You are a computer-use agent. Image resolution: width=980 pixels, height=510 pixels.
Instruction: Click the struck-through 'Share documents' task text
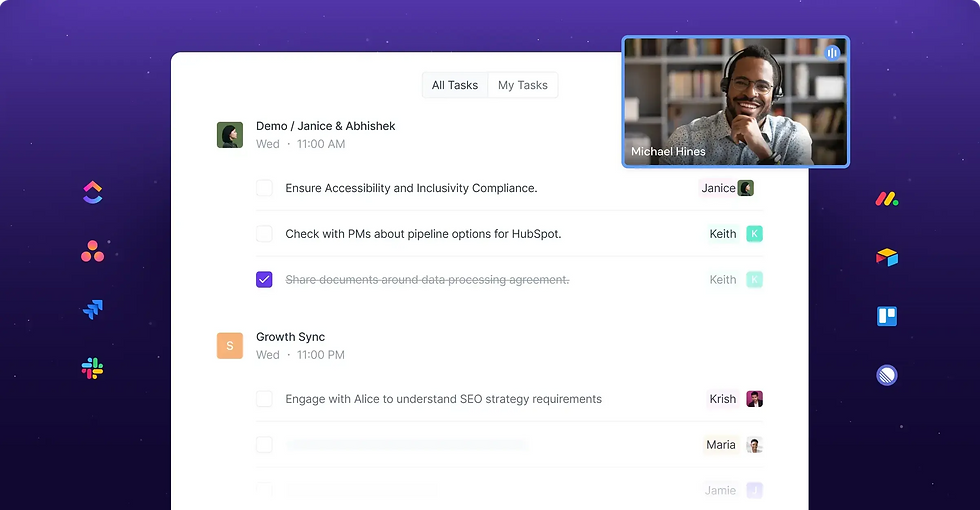[x=428, y=279]
